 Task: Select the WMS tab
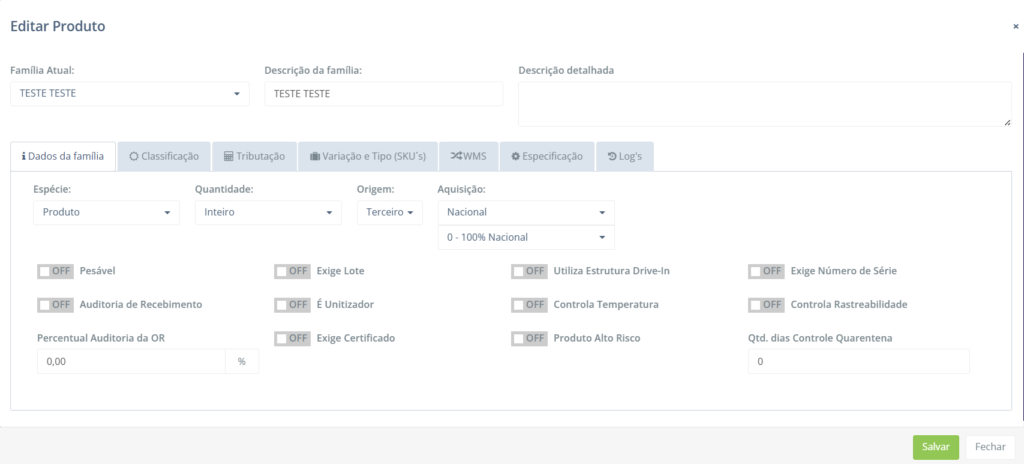click(468, 156)
